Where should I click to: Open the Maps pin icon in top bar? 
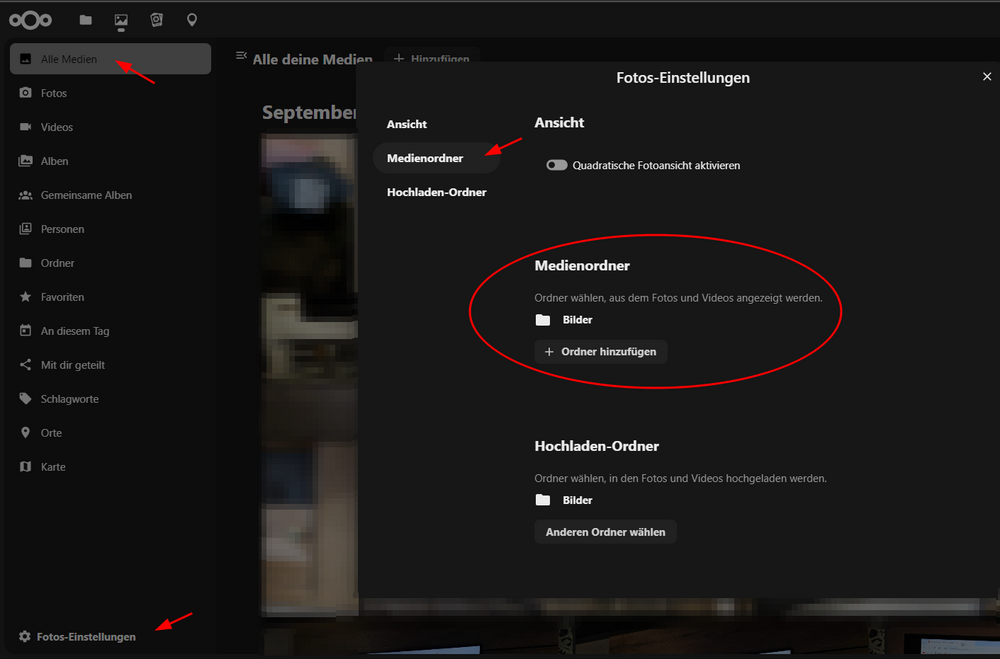tap(191, 20)
